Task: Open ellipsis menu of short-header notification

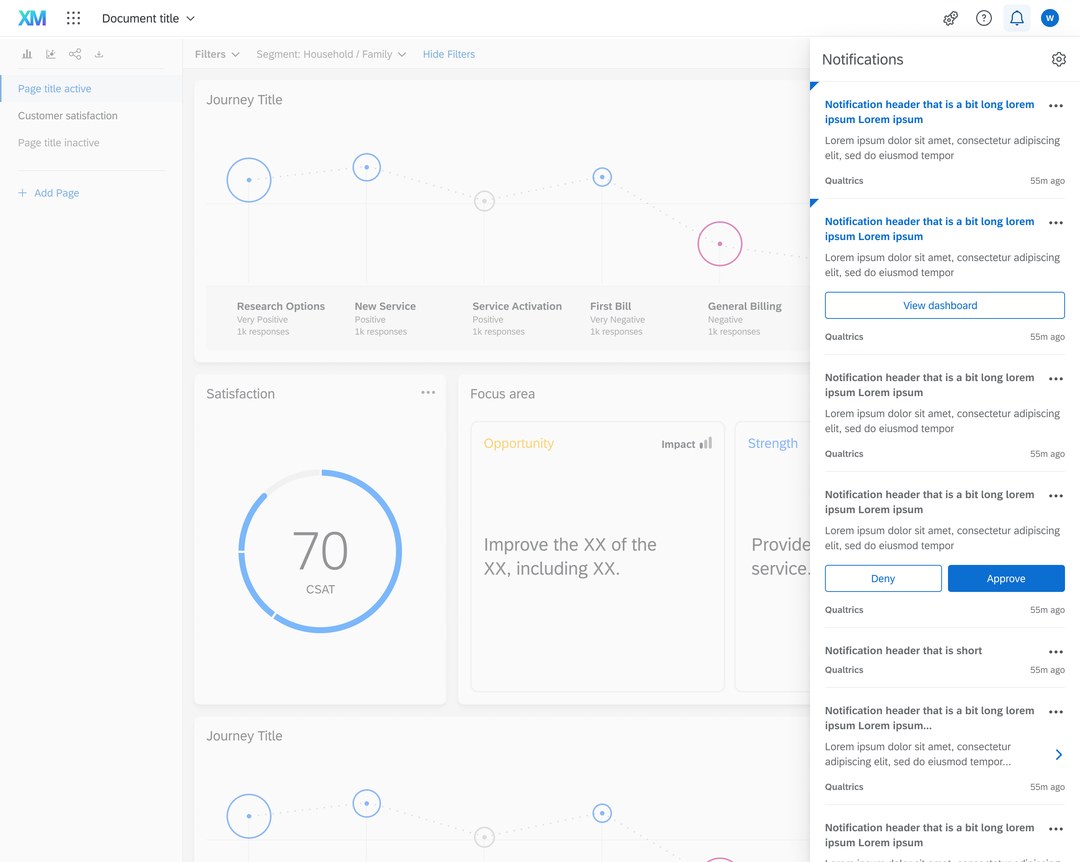Action: pyautogui.click(x=1056, y=652)
